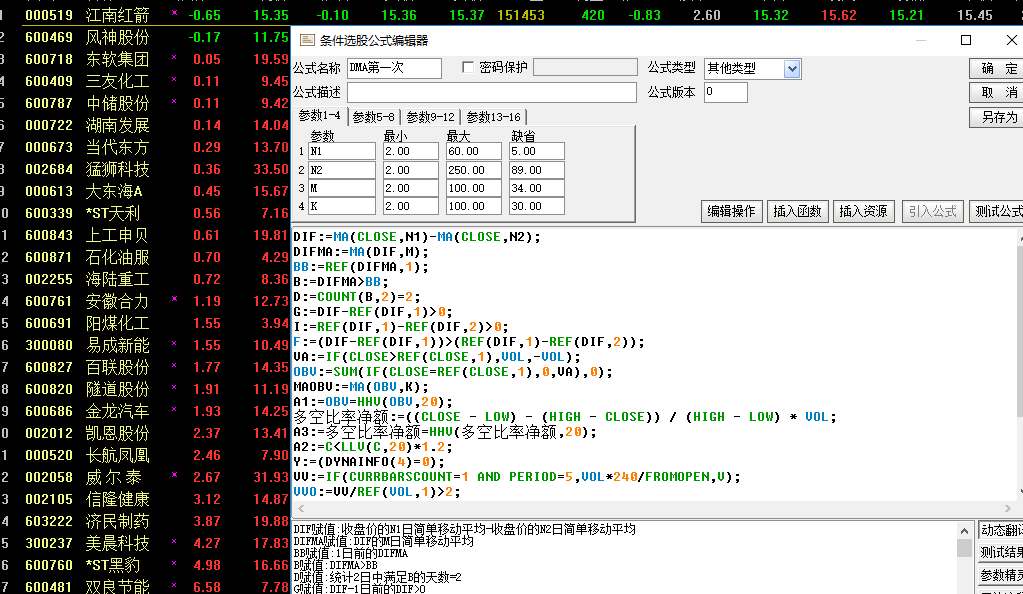Select stock row 600761 安徽合力
The width and height of the screenshot is (1023, 594).
tap(145, 302)
